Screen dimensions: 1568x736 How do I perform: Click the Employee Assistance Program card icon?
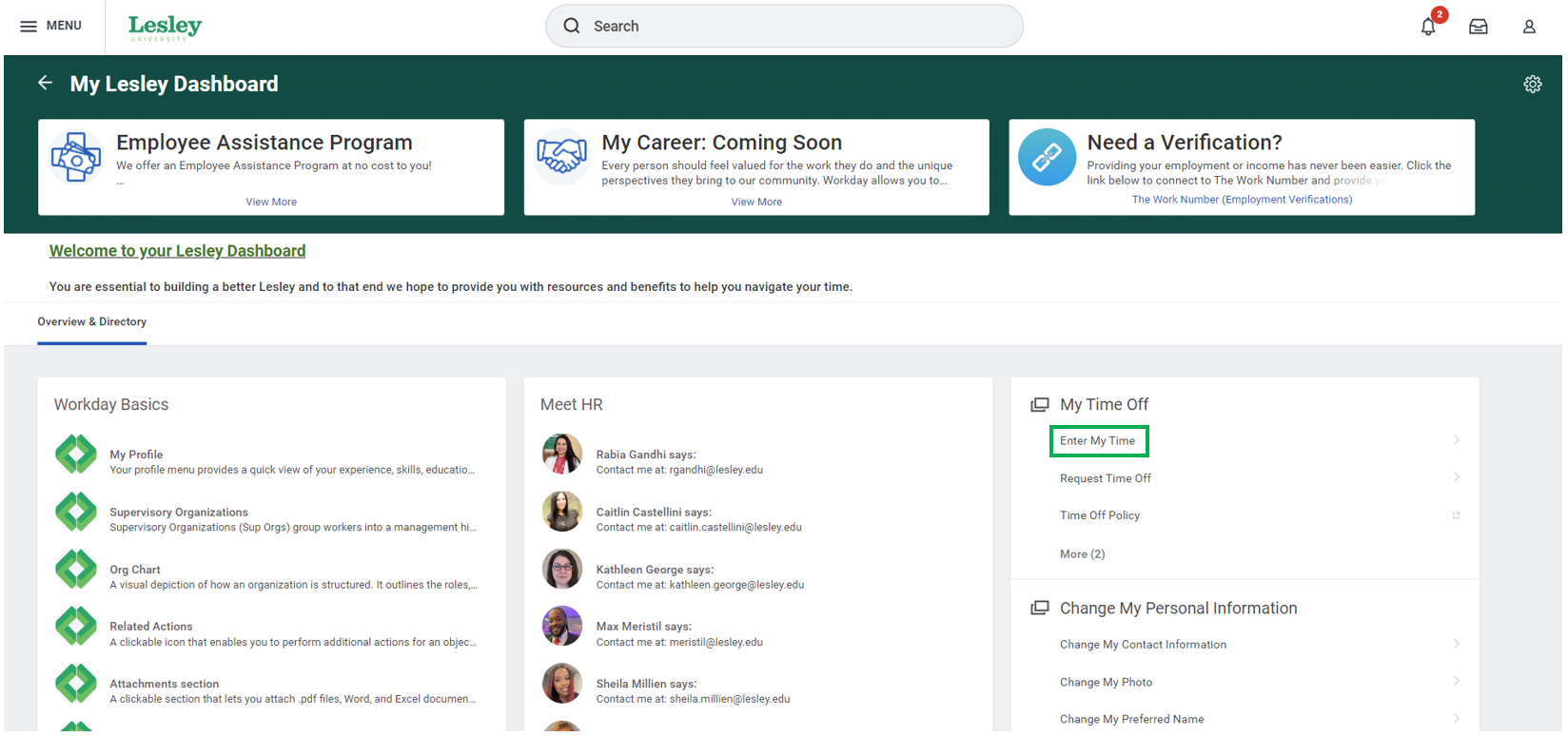[76, 157]
